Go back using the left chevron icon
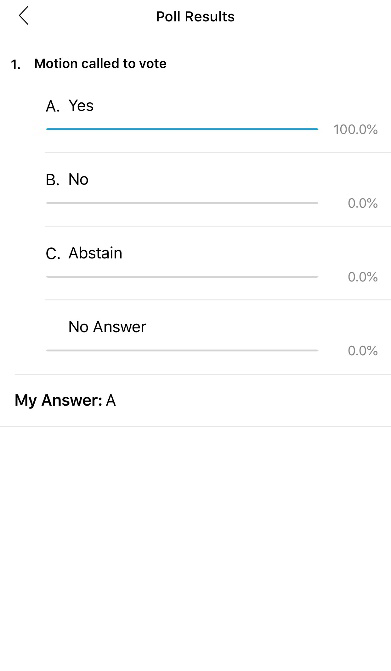 point(24,16)
